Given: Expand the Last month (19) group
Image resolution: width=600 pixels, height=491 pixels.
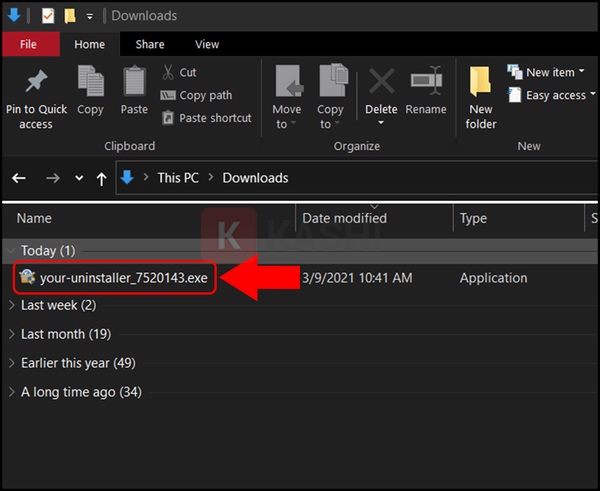Looking at the screenshot, I should 11,334.
